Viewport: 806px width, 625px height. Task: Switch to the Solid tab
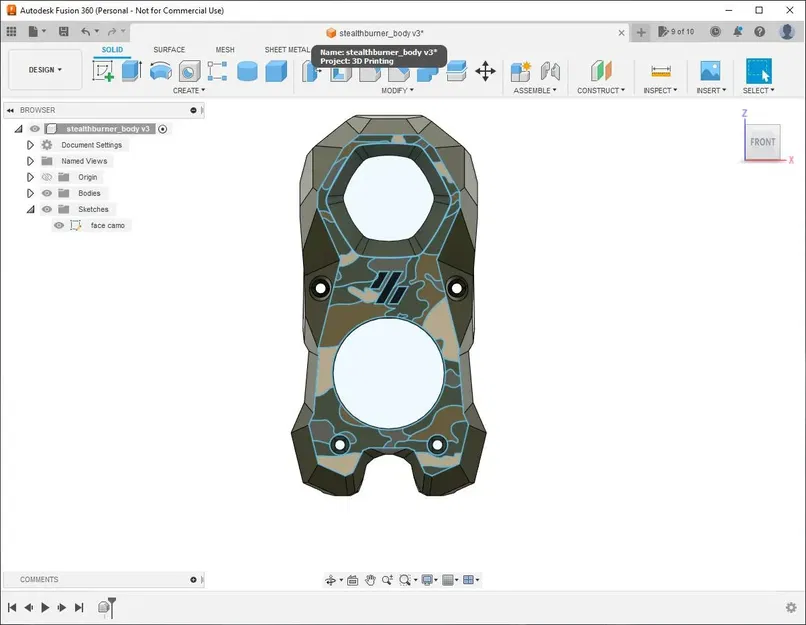112,50
